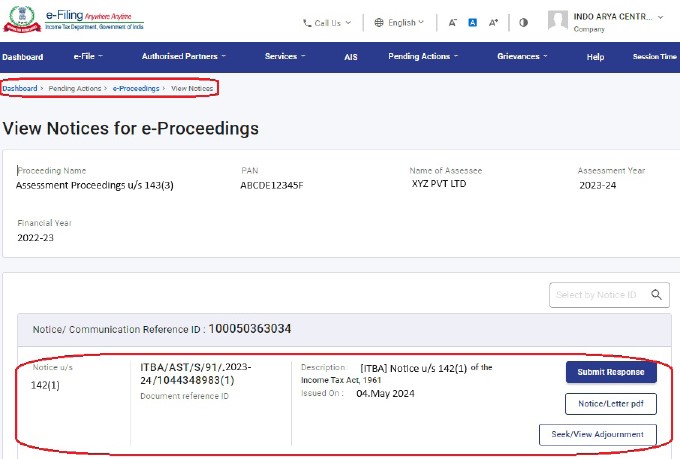This screenshot has height=459, width=680.
Task: Open the e-File dropdown menu
Action: [91, 57]
